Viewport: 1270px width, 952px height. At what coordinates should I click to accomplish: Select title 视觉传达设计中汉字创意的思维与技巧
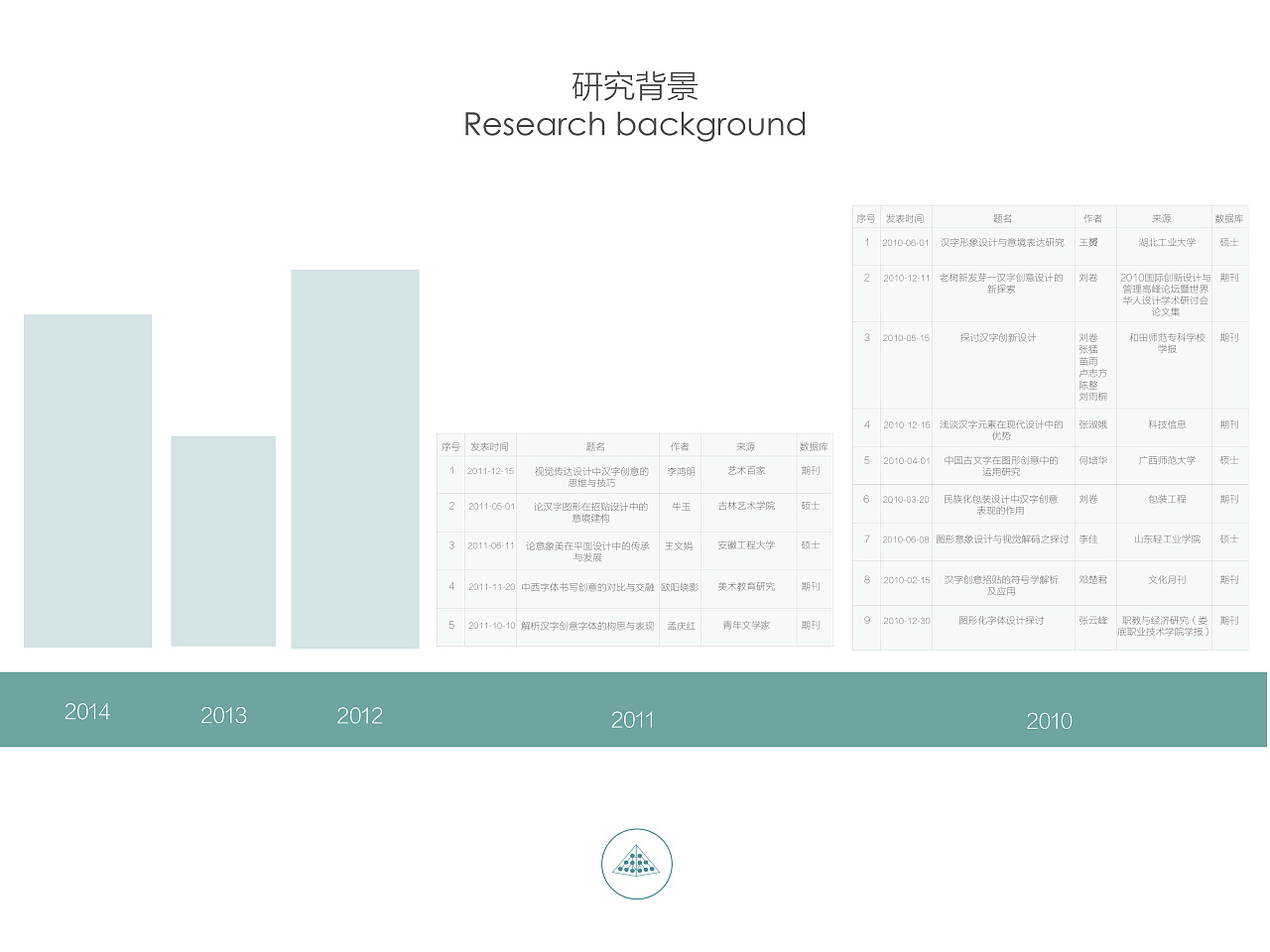pos(591,477)
